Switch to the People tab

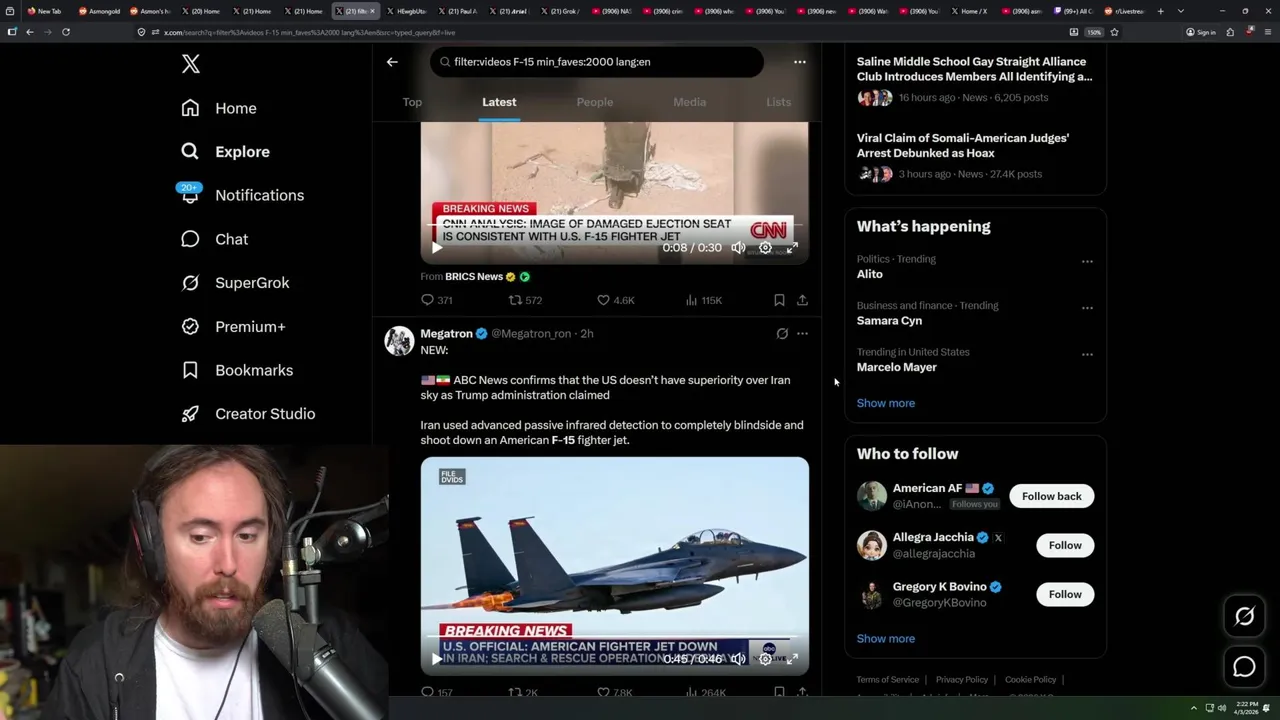coord(594,102)
